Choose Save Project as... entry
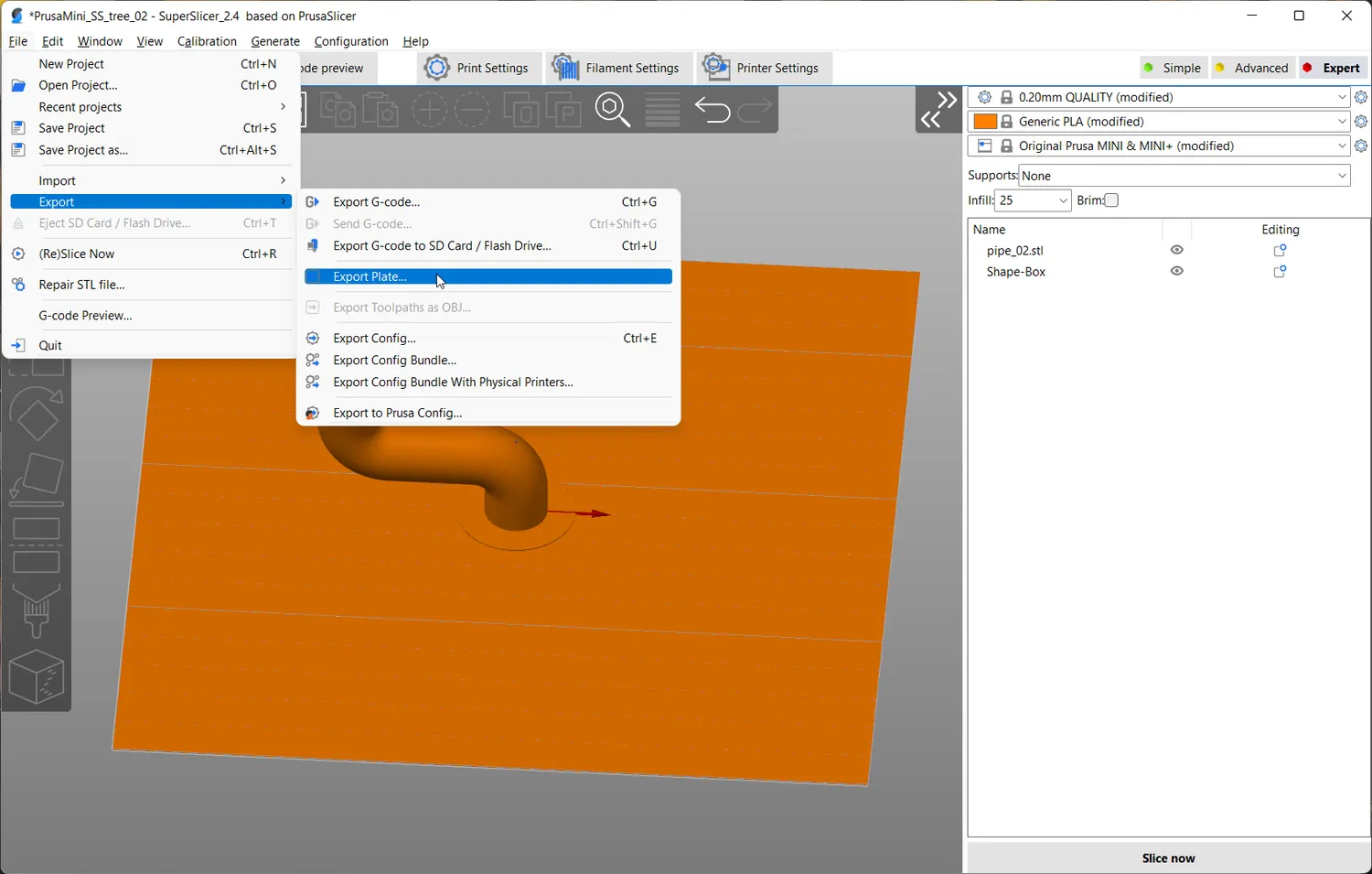Viewport: 1372px width, 874px height. 151,150
